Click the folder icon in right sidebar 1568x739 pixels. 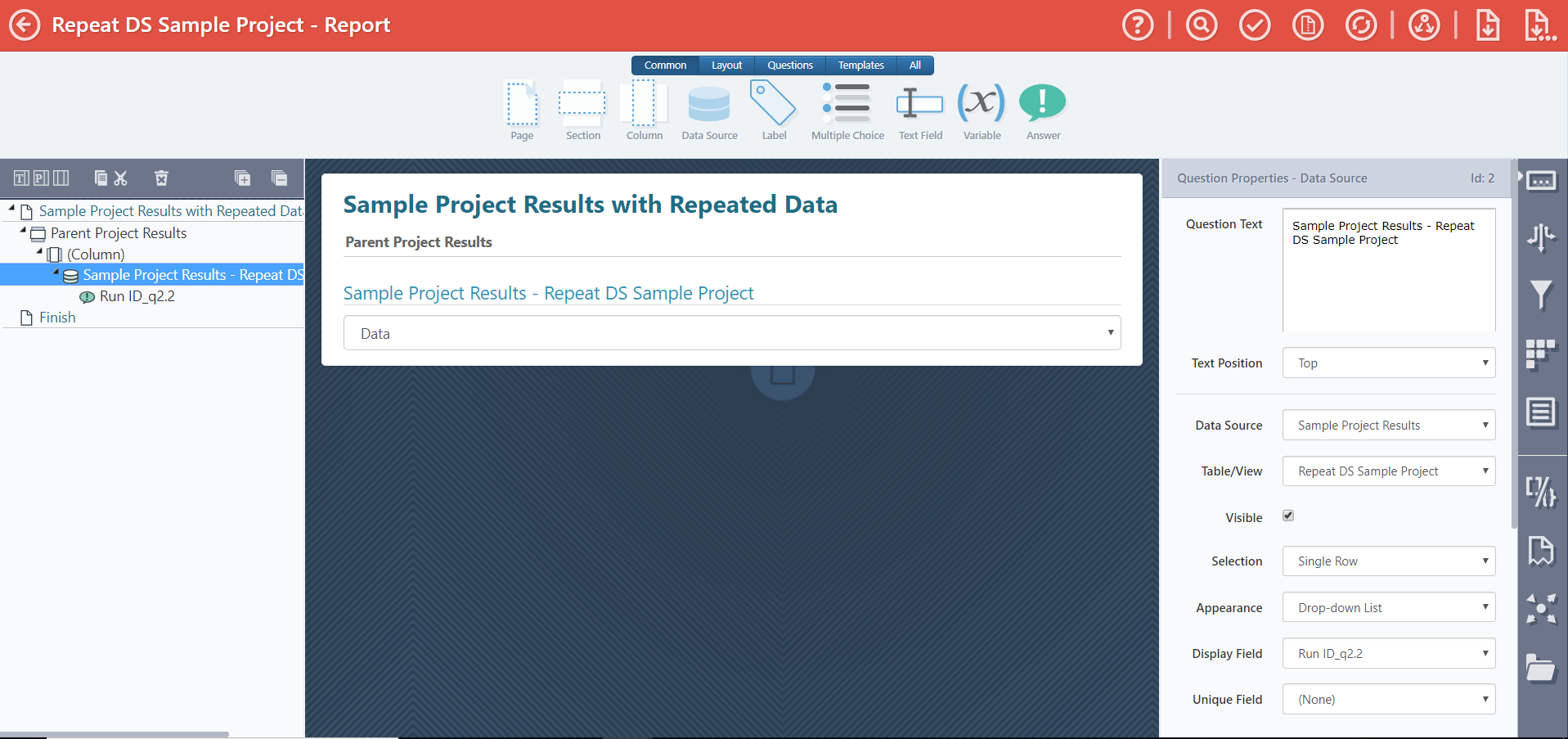pos(1542,668)
